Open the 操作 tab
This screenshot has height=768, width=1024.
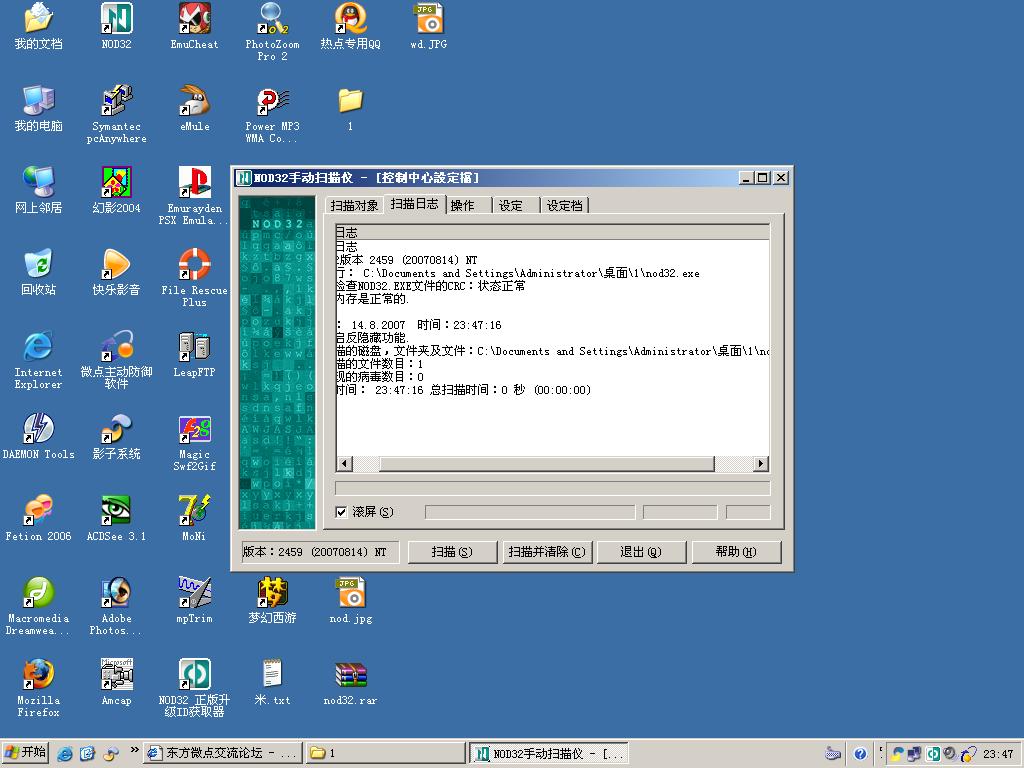468,206
